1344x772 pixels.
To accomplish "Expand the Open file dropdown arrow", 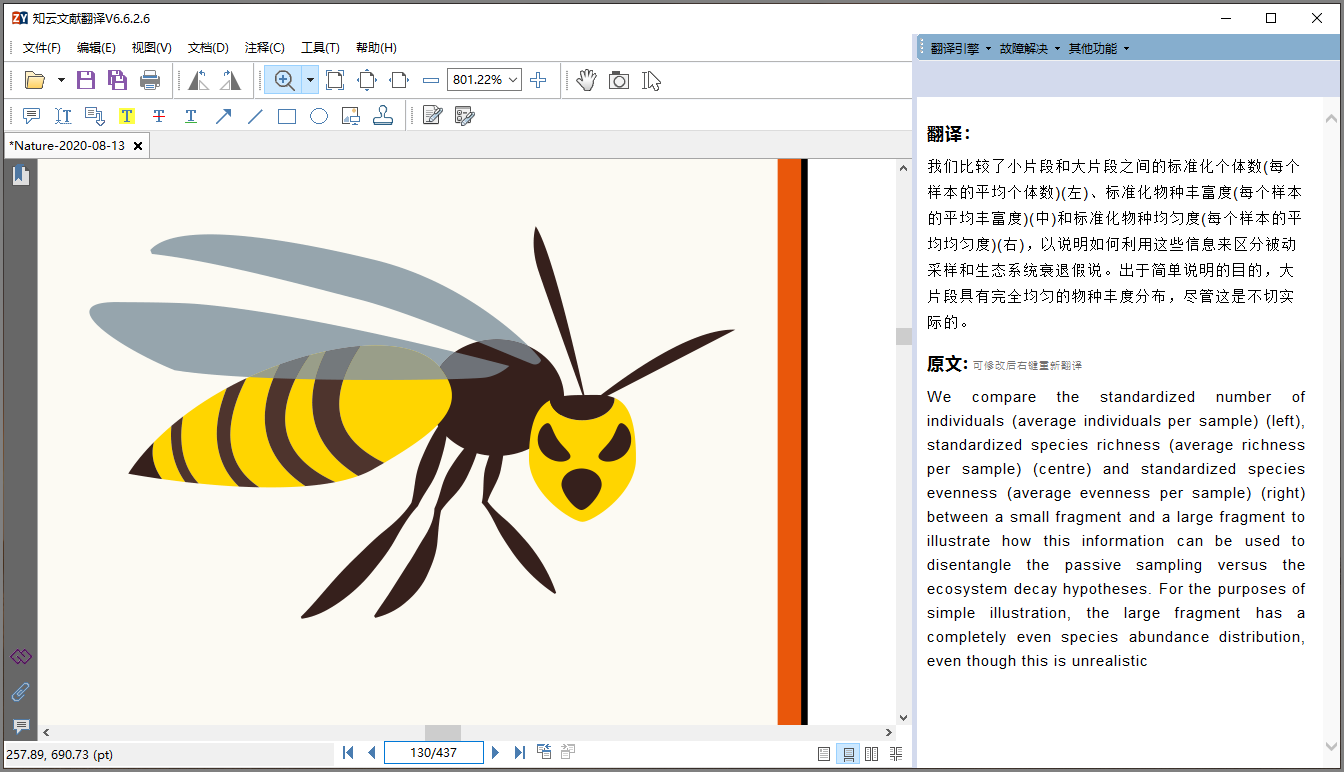I will [x=61, y=80].
